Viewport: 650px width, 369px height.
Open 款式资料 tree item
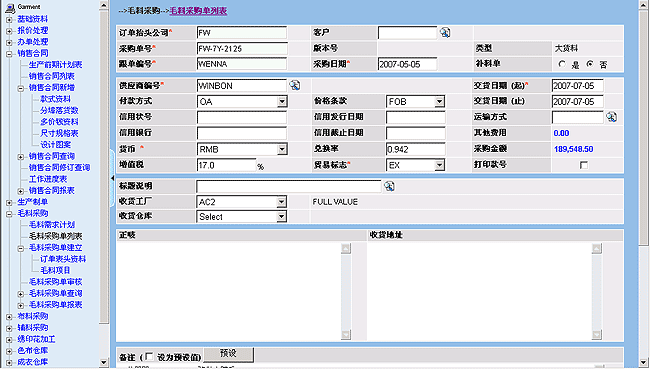click(56, 99)
